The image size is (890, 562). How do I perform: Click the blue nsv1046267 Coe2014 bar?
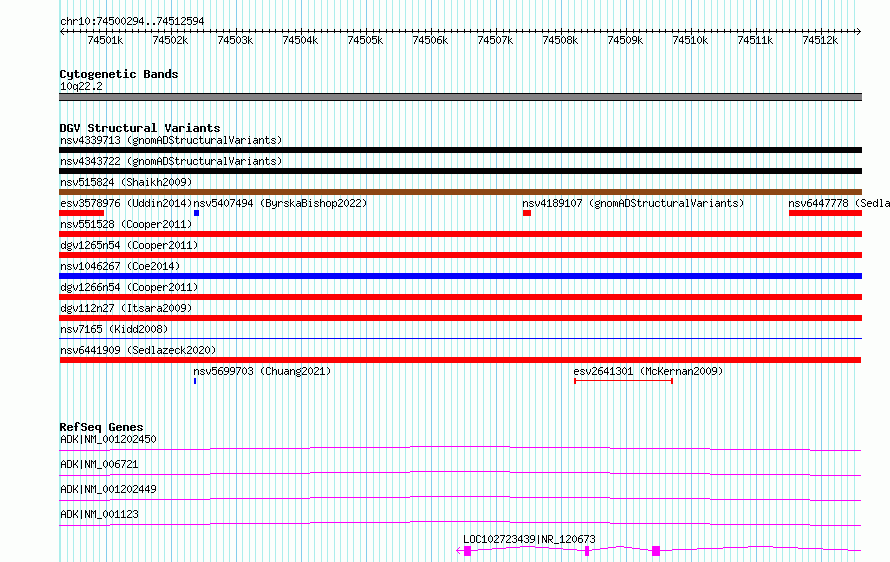(x=460, y=276)
